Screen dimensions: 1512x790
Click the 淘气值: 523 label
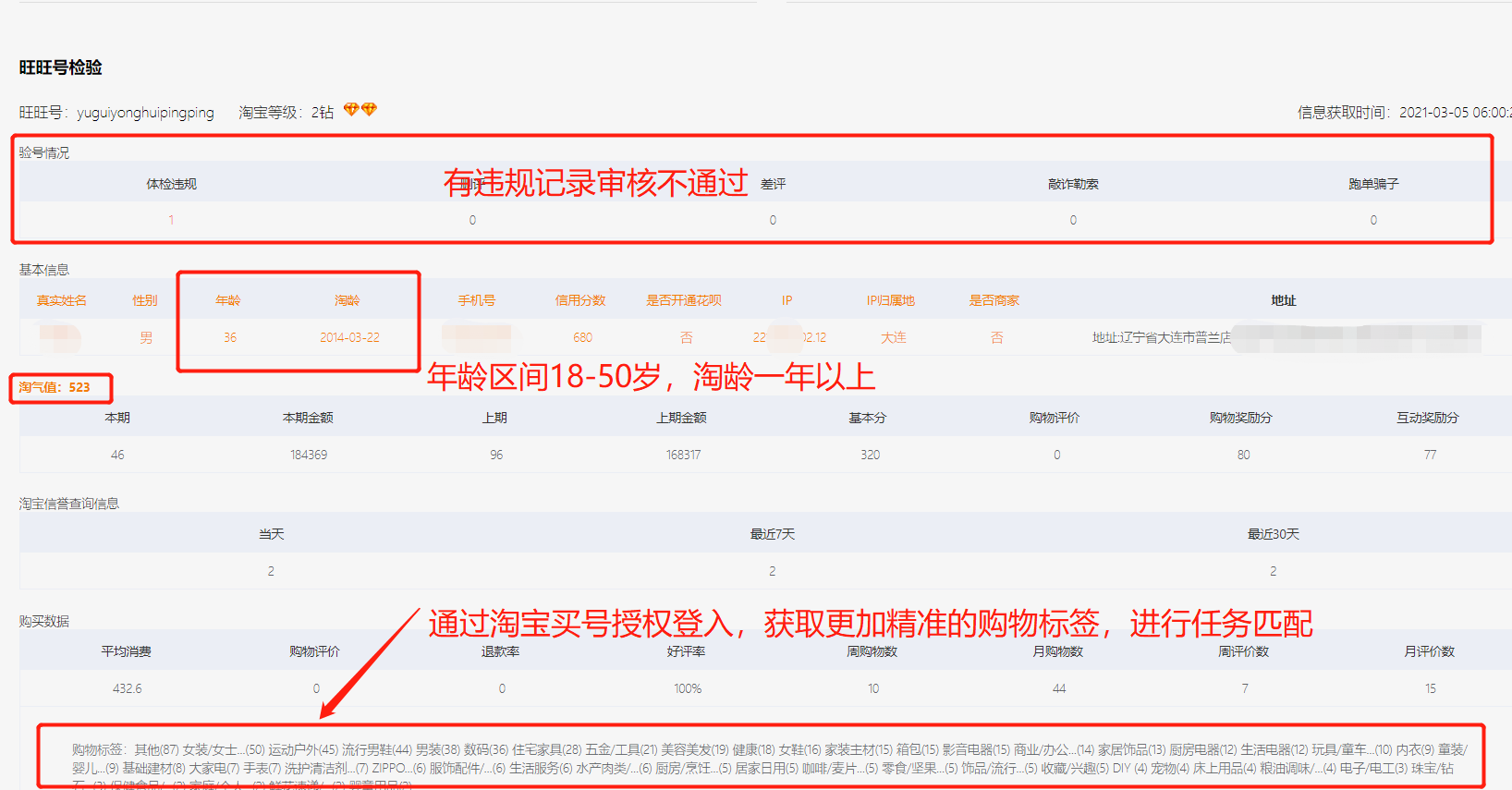click(x=55, y=387)
